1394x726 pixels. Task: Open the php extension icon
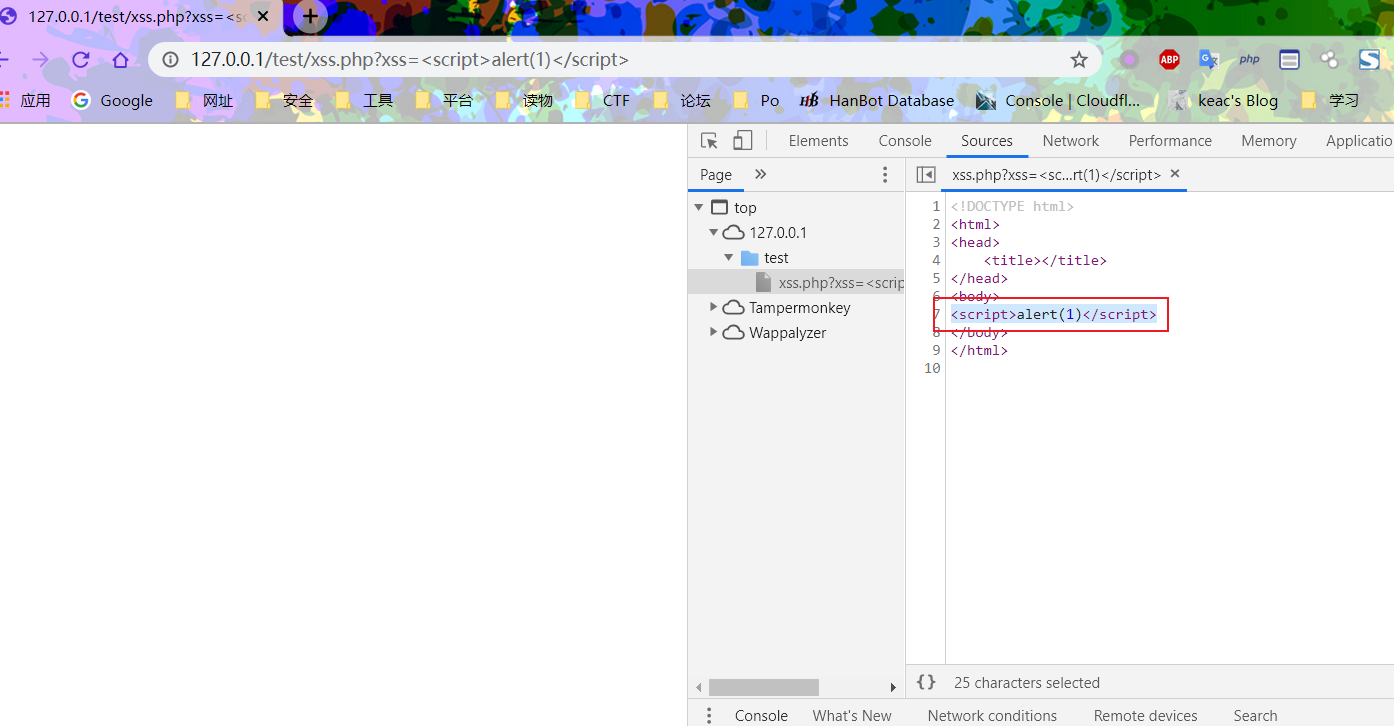(1249, 60)
